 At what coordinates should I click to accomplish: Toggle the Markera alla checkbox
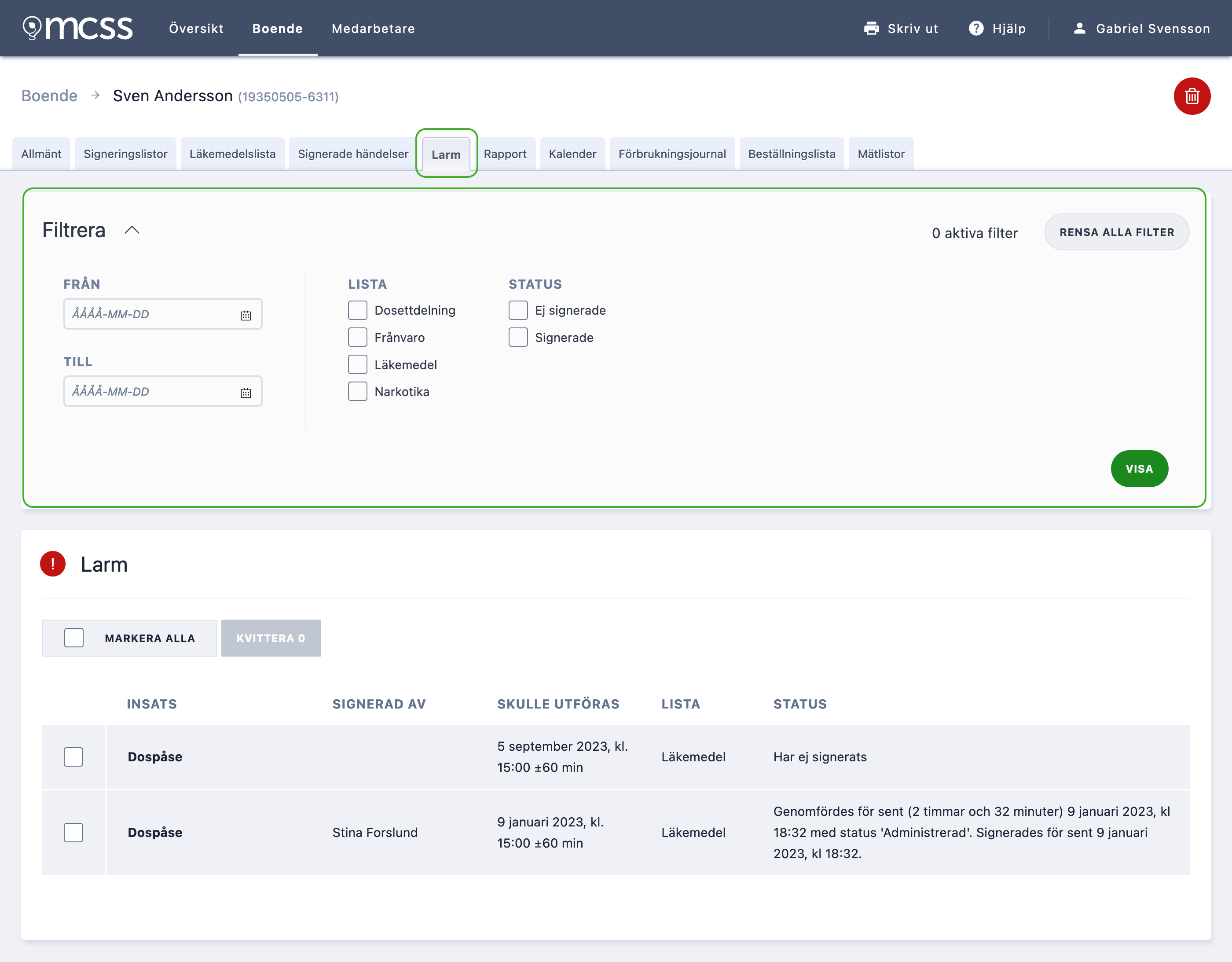74,638
